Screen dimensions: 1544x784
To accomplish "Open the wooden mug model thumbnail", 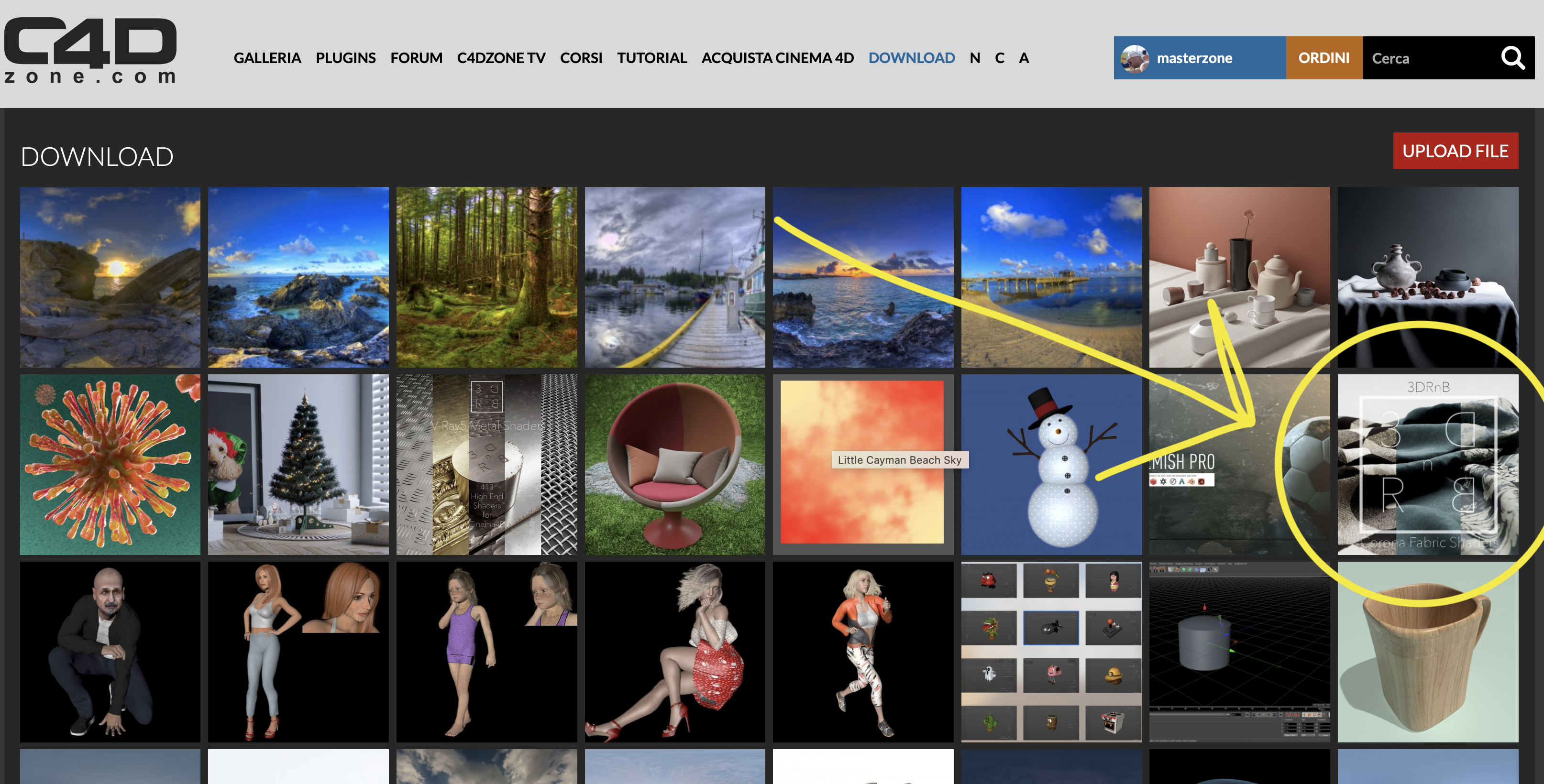I will point(1427,652).
